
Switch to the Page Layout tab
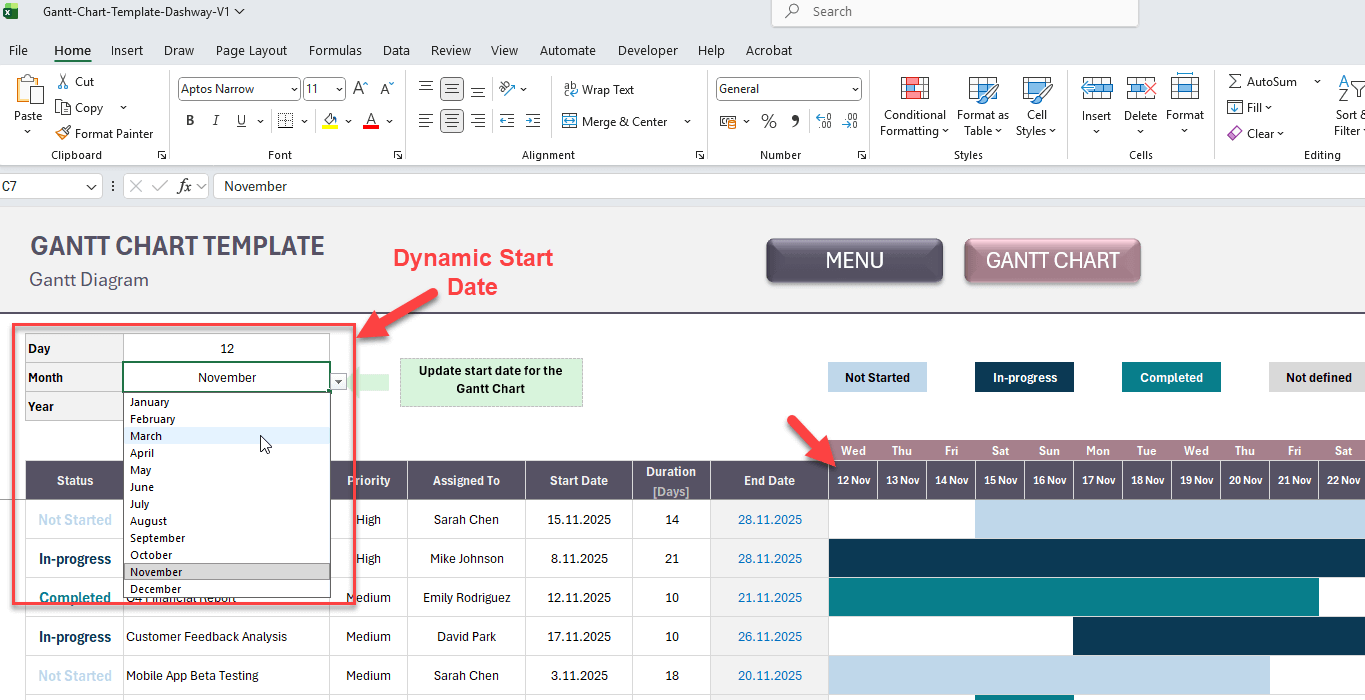tap(251, 50)
